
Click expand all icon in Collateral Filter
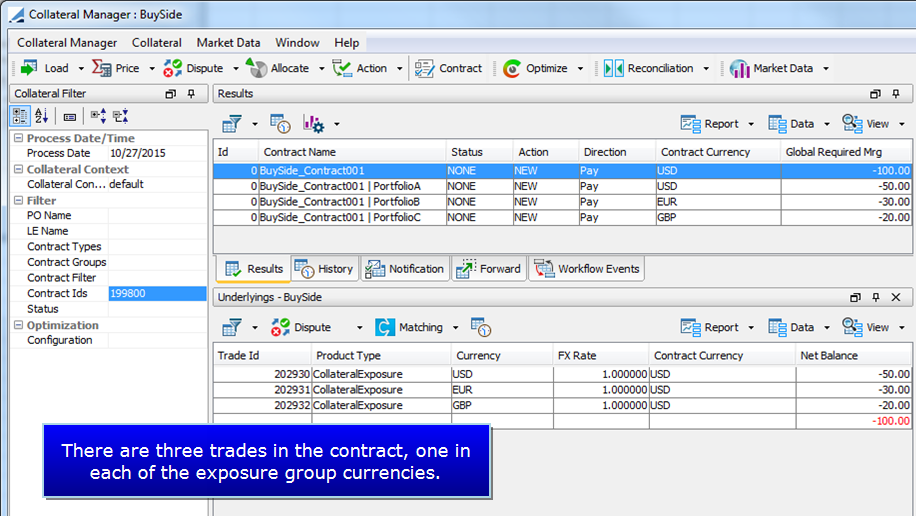pyautogui.click(x=98, y=116)
